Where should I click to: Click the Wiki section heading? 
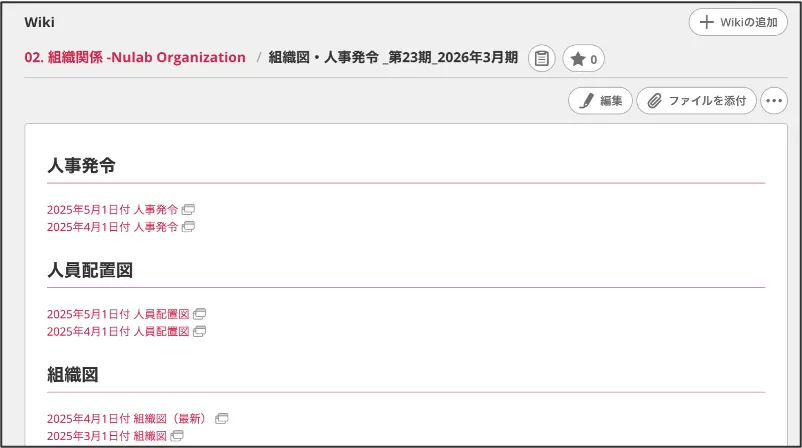(x=39, y=22)
